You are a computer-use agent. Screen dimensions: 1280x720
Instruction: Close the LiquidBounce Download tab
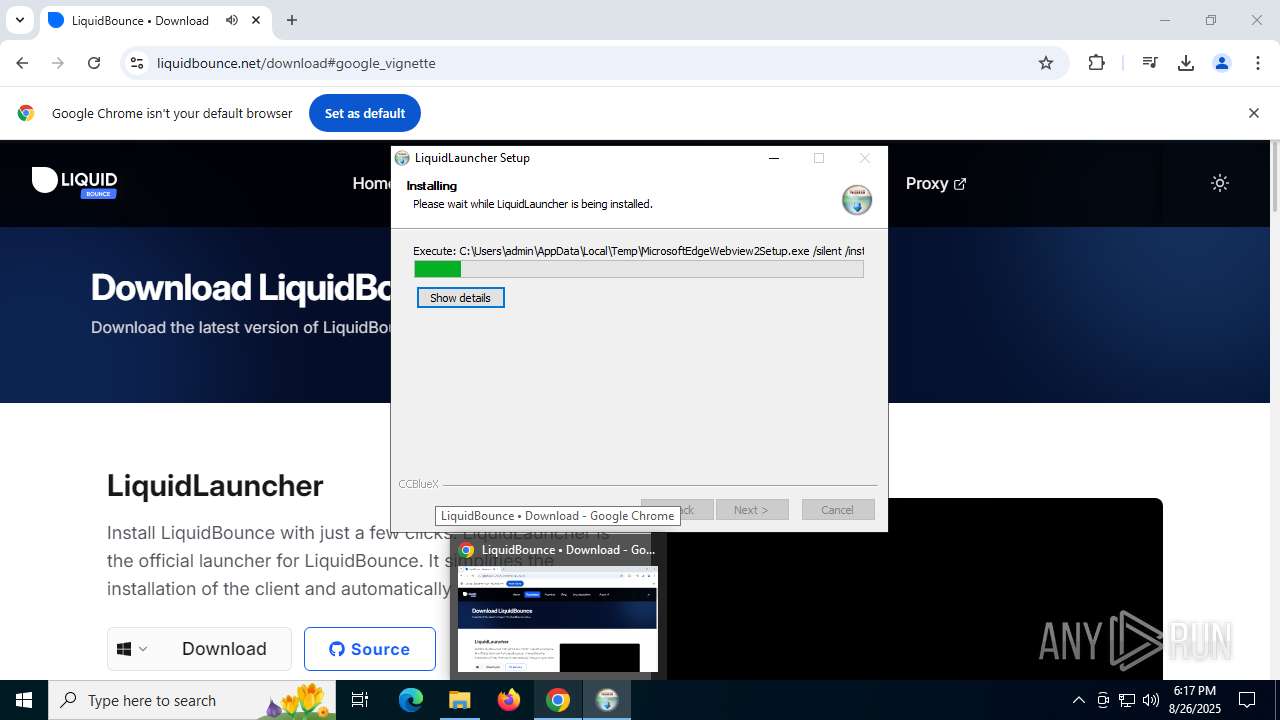(x=256, y=20)
